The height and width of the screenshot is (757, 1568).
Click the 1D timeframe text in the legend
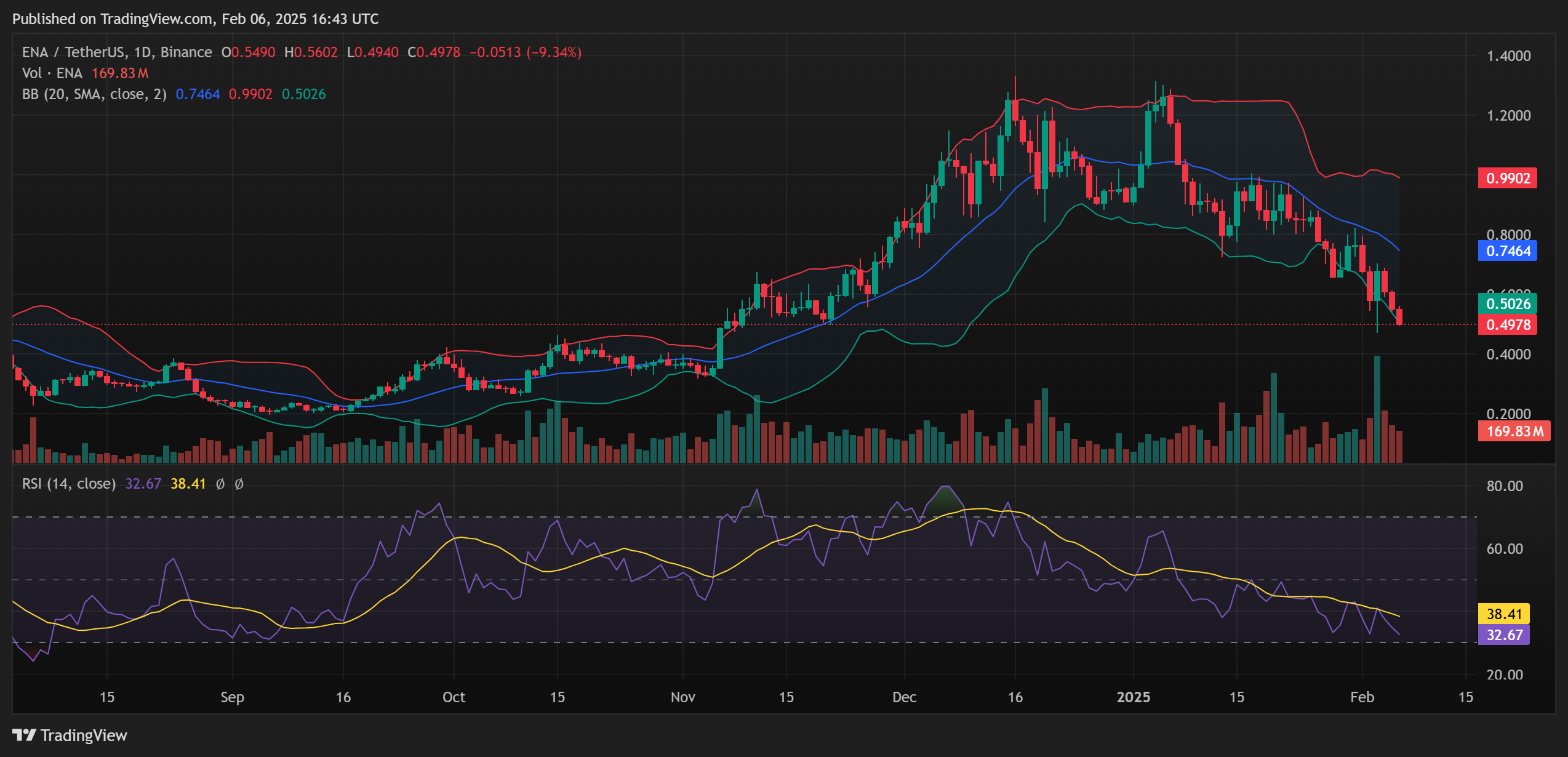[140, 52]
